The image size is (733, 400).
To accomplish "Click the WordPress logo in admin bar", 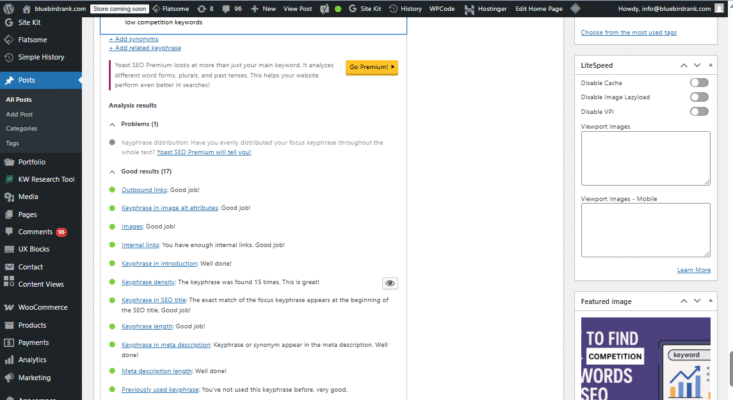I will click(9, 8).
